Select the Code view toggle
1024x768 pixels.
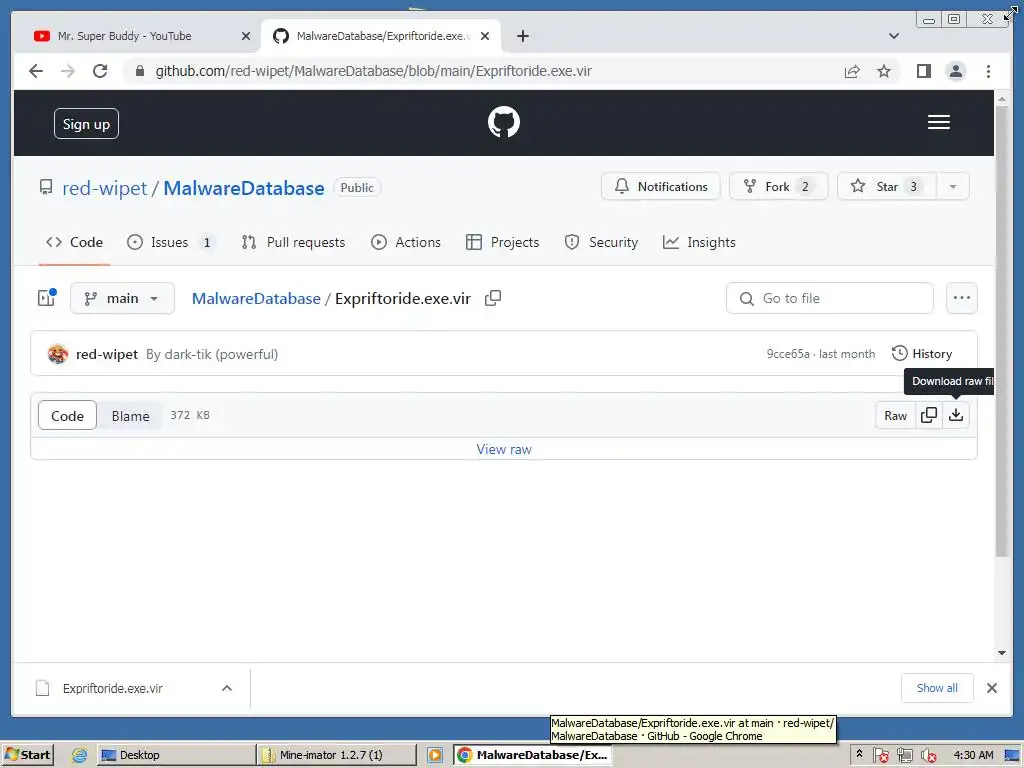(x=67, y=415)
